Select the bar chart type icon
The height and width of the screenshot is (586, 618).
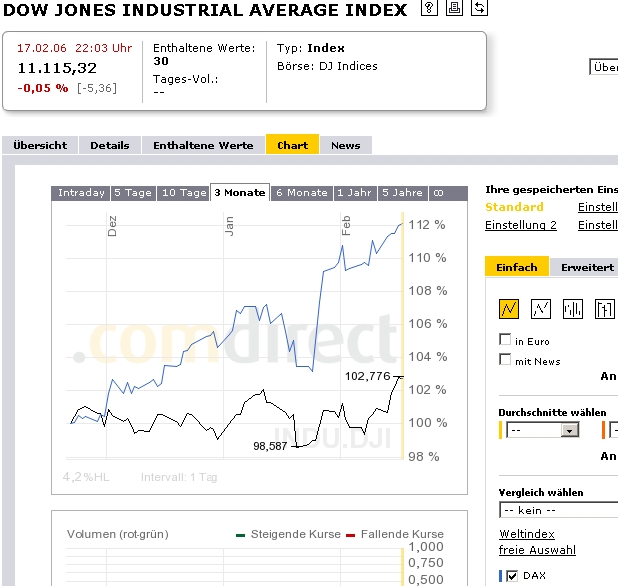click(x=573, y=308)
